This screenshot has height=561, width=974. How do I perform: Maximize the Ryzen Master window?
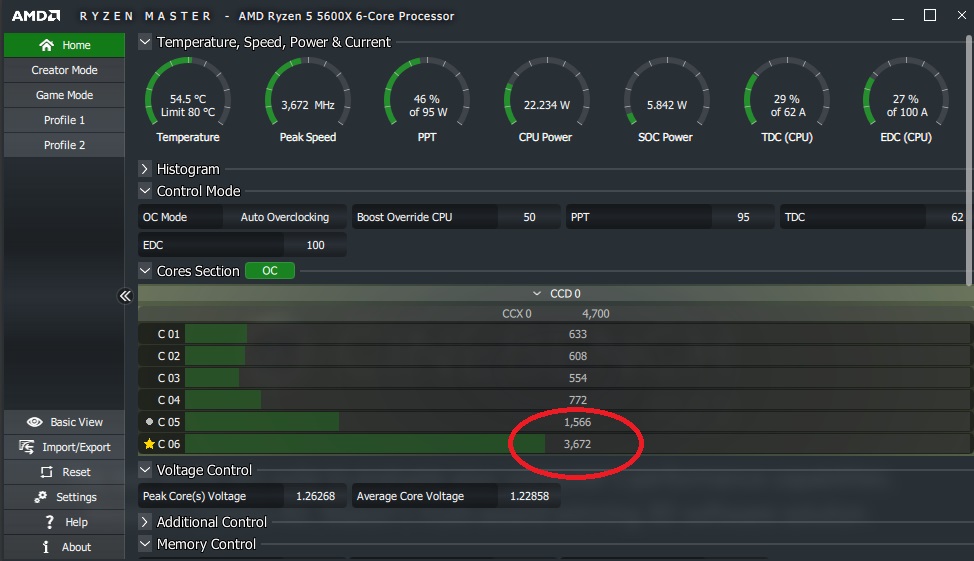click(x=930, y=15)
